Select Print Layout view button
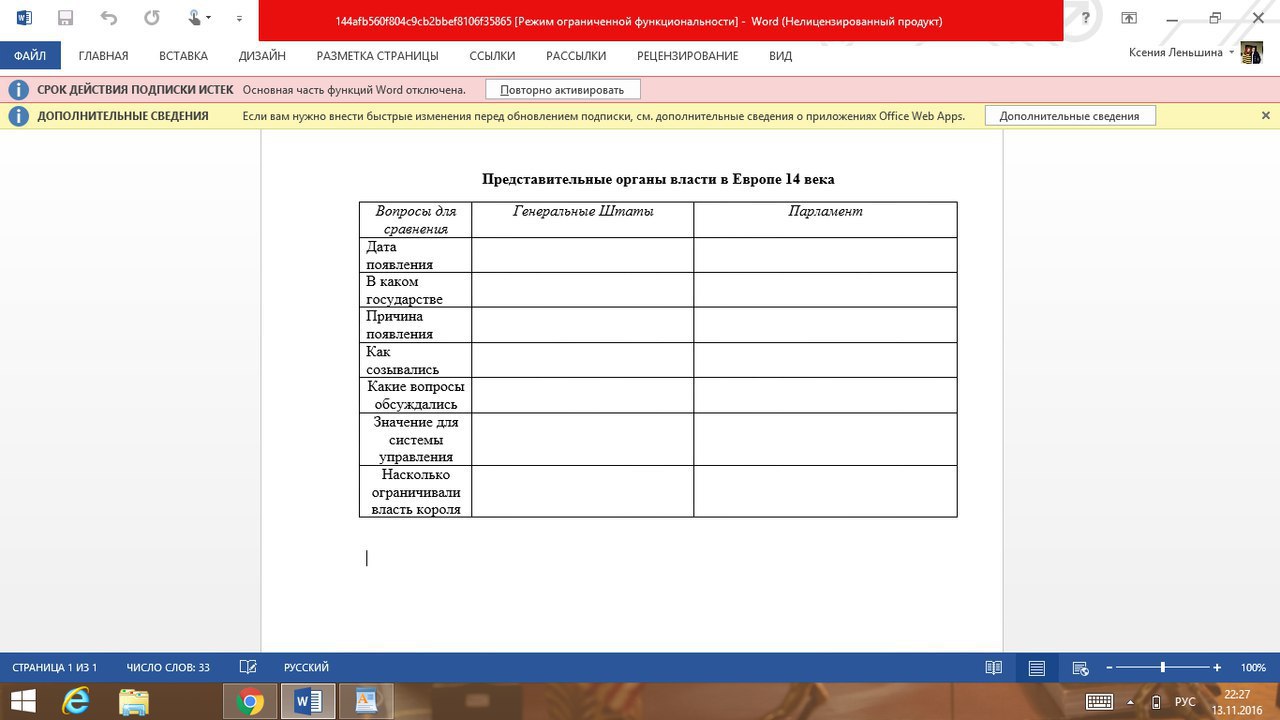This screenshot has height=720, width=1280. [1037, 667]
